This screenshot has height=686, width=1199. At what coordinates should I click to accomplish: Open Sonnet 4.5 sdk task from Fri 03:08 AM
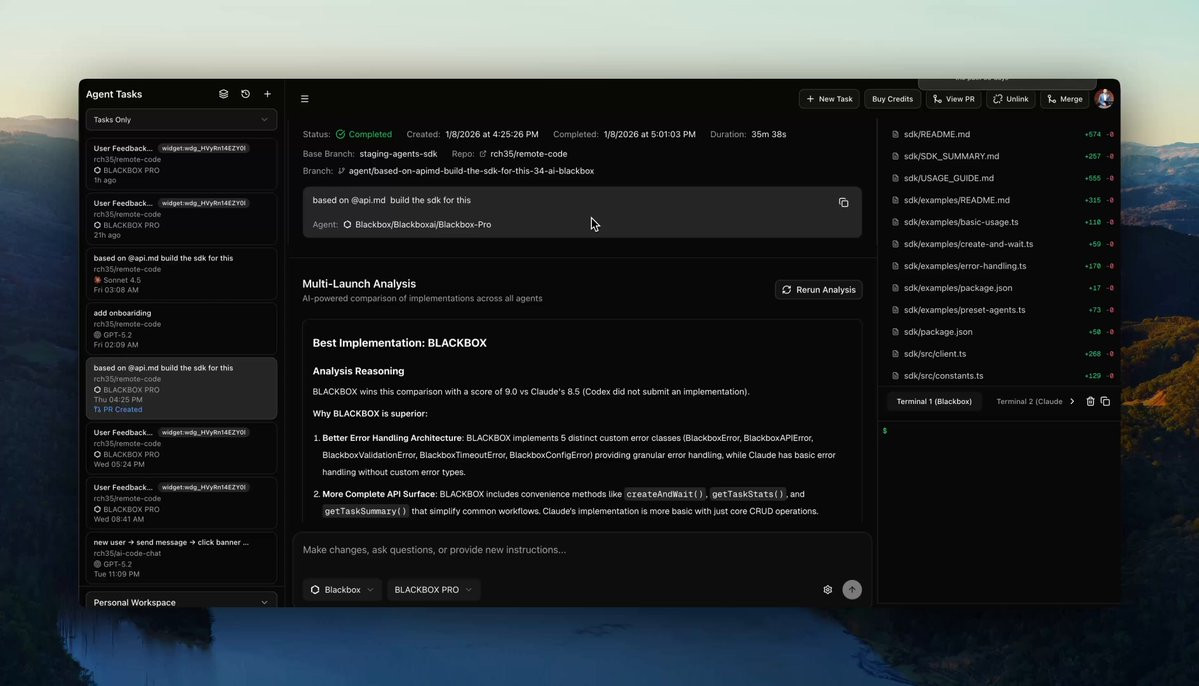point(181,274)
